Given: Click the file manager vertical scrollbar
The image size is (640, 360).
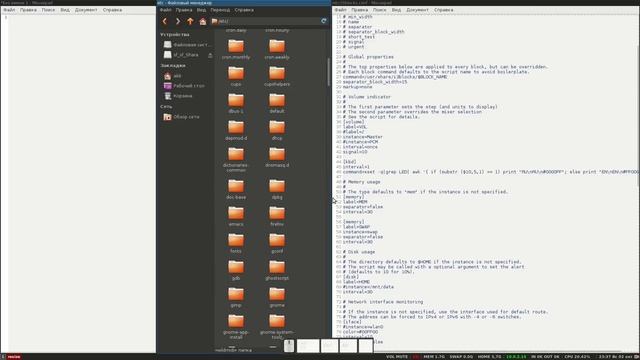Looking at the screenshot, I should pyautogui.click(x=329, y=72).
